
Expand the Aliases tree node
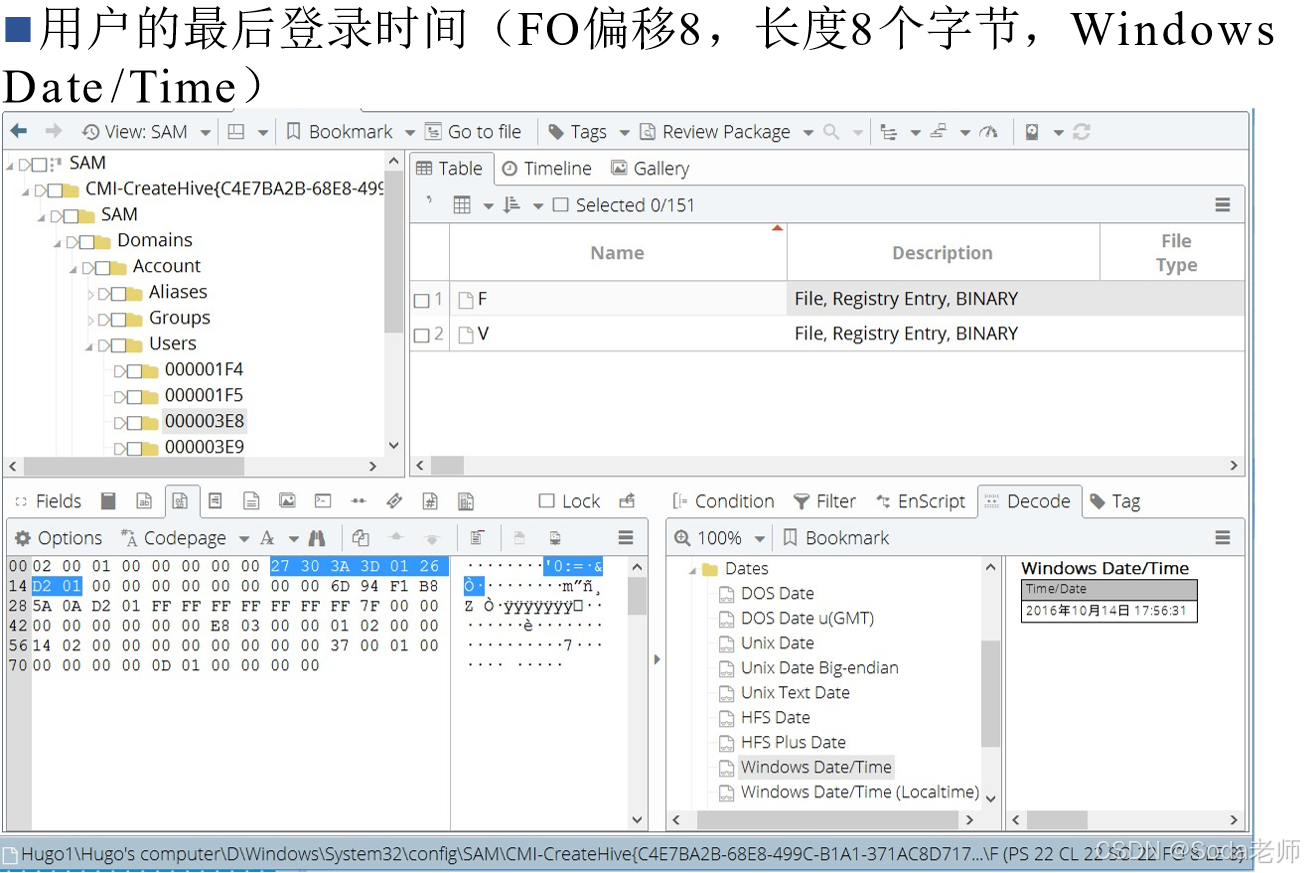[90, 293]
